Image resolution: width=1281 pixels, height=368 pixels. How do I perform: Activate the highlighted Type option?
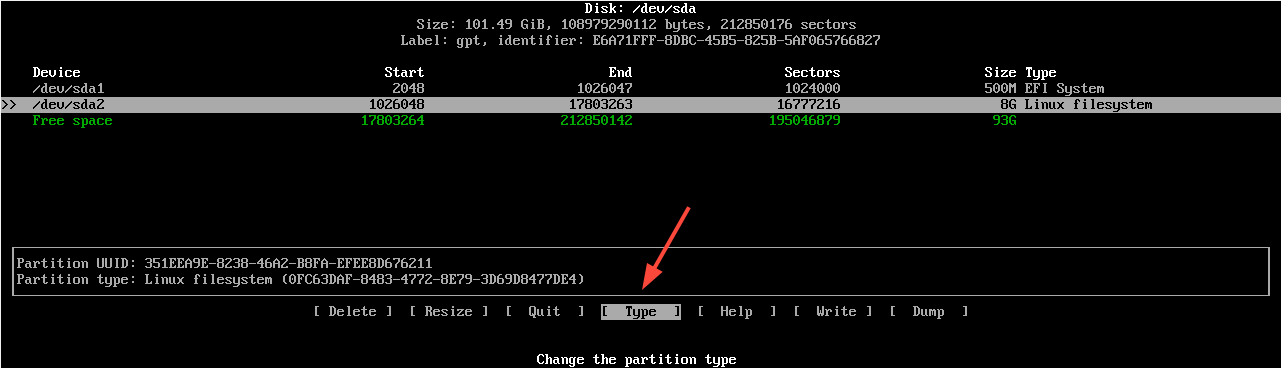[641, 312]
